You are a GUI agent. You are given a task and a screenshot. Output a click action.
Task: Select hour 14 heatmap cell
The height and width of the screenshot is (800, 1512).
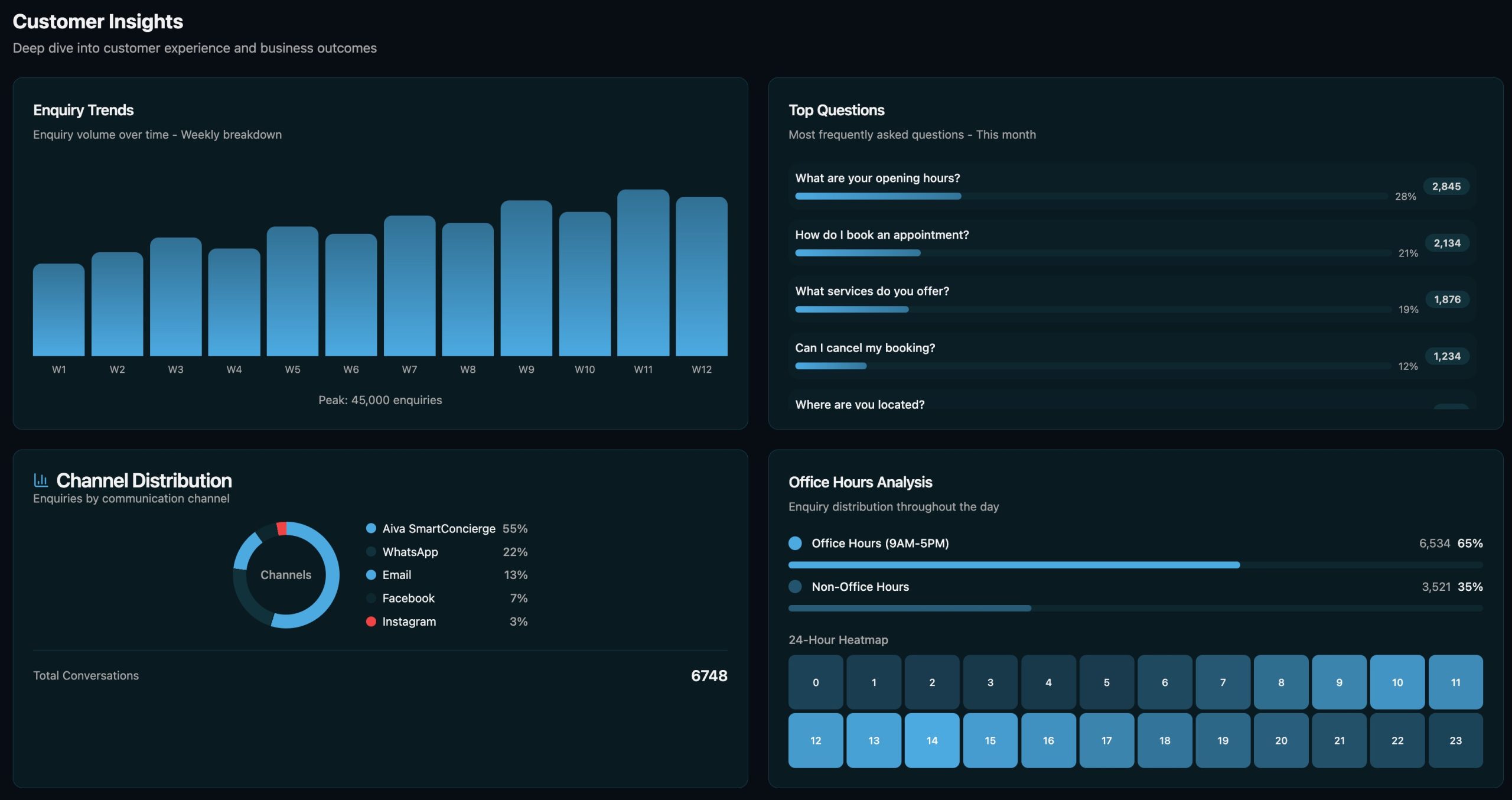point(931,740)
